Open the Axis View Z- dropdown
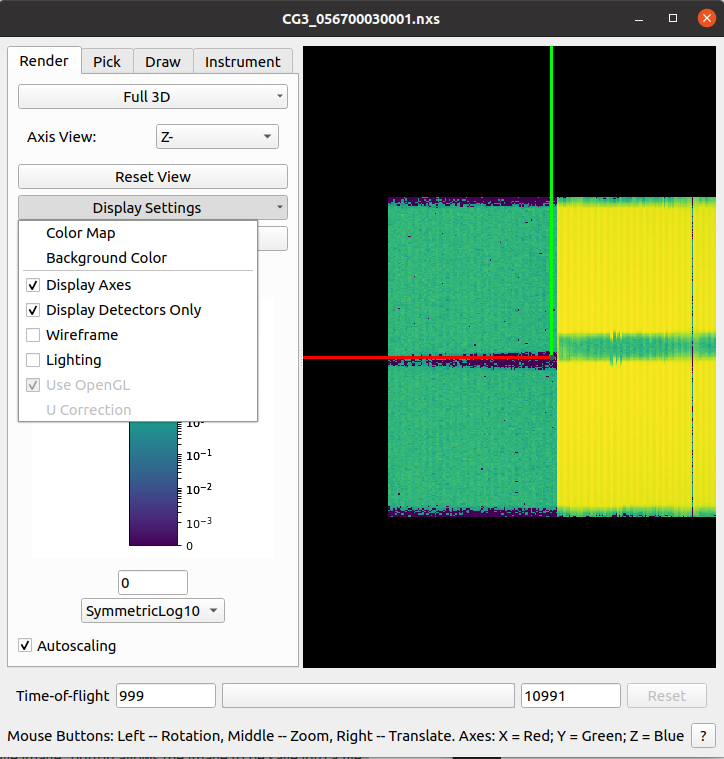724x759 pixels. [x=217, y=137]
